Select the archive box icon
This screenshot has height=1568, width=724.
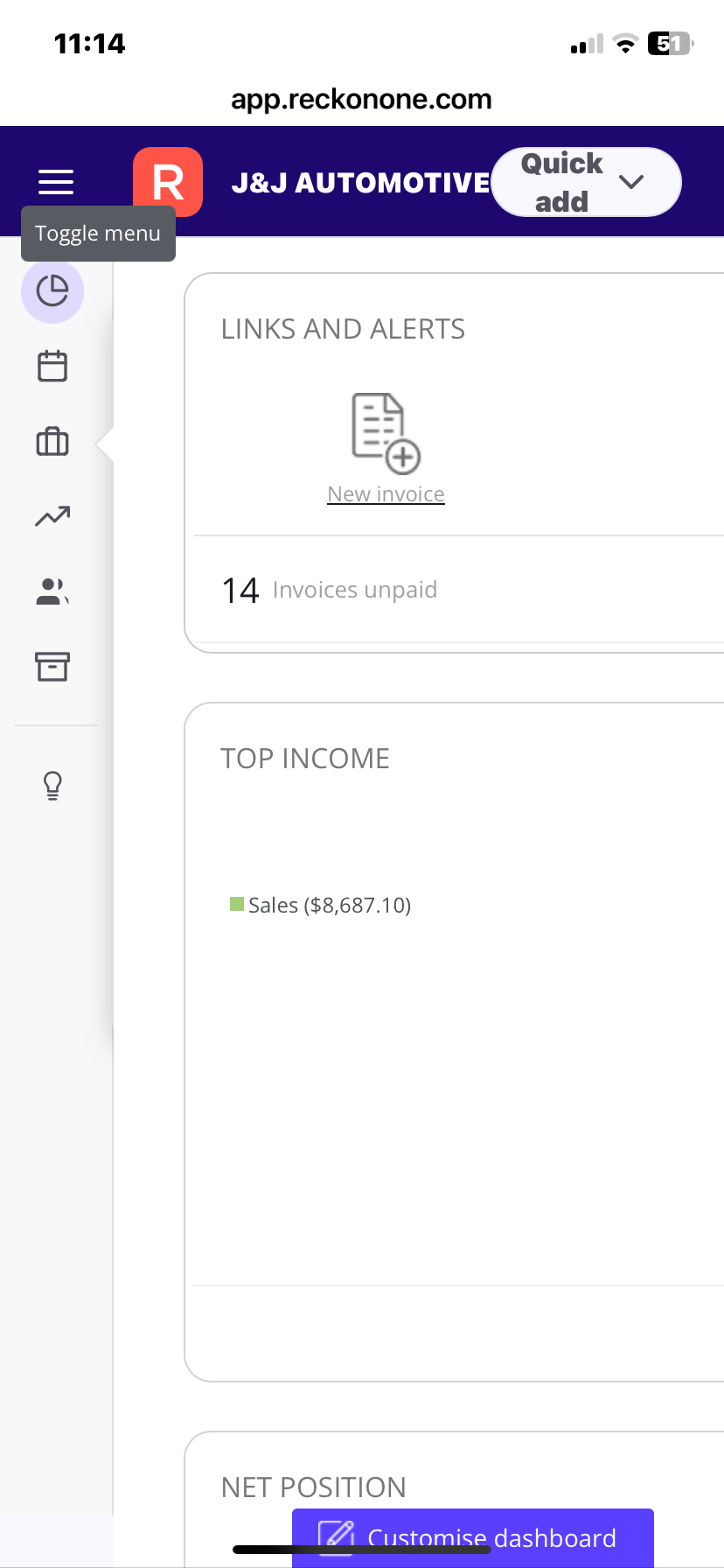point(52,667)
